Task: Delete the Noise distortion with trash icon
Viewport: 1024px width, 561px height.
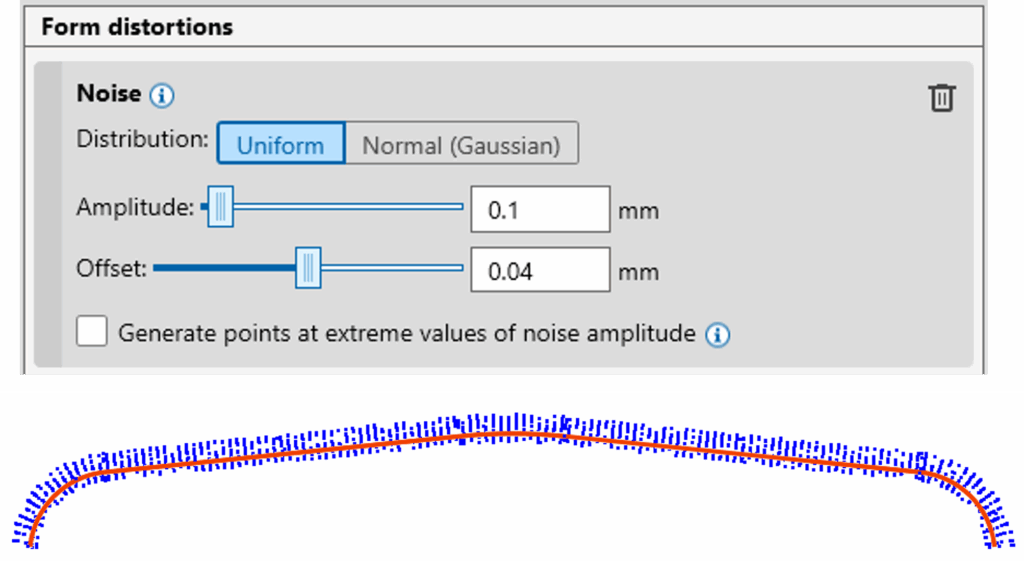Action: (942, 98)
